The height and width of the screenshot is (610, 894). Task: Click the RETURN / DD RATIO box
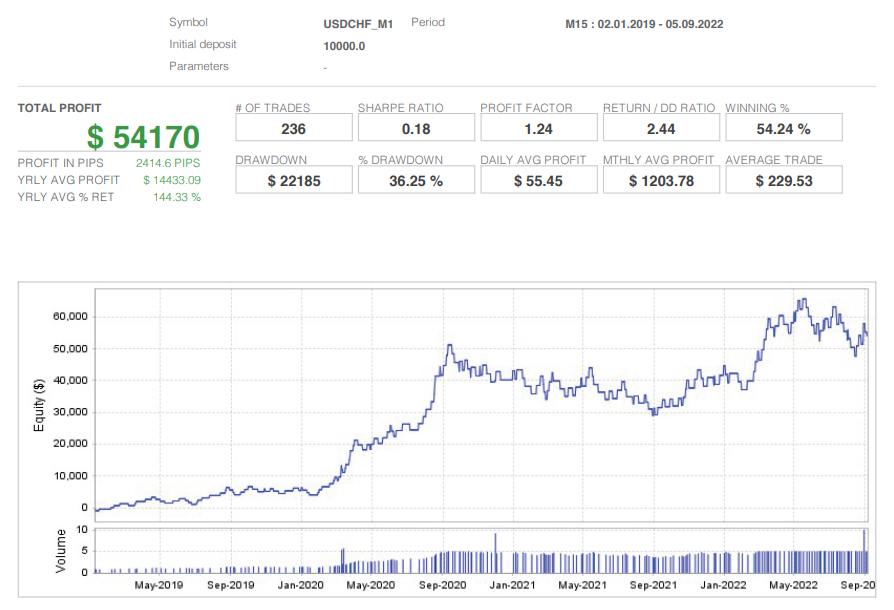point(661,127)
